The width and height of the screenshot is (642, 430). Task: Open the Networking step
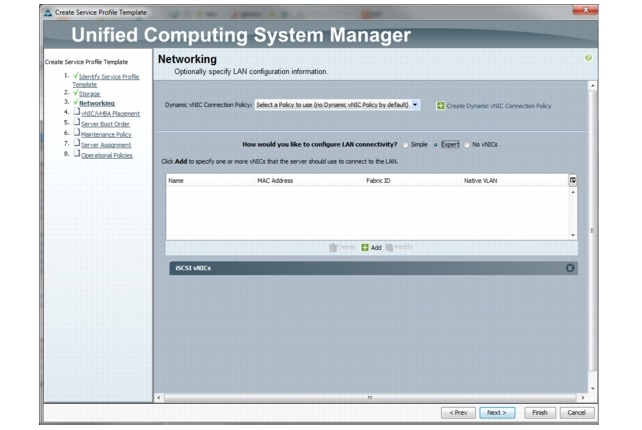97,103
